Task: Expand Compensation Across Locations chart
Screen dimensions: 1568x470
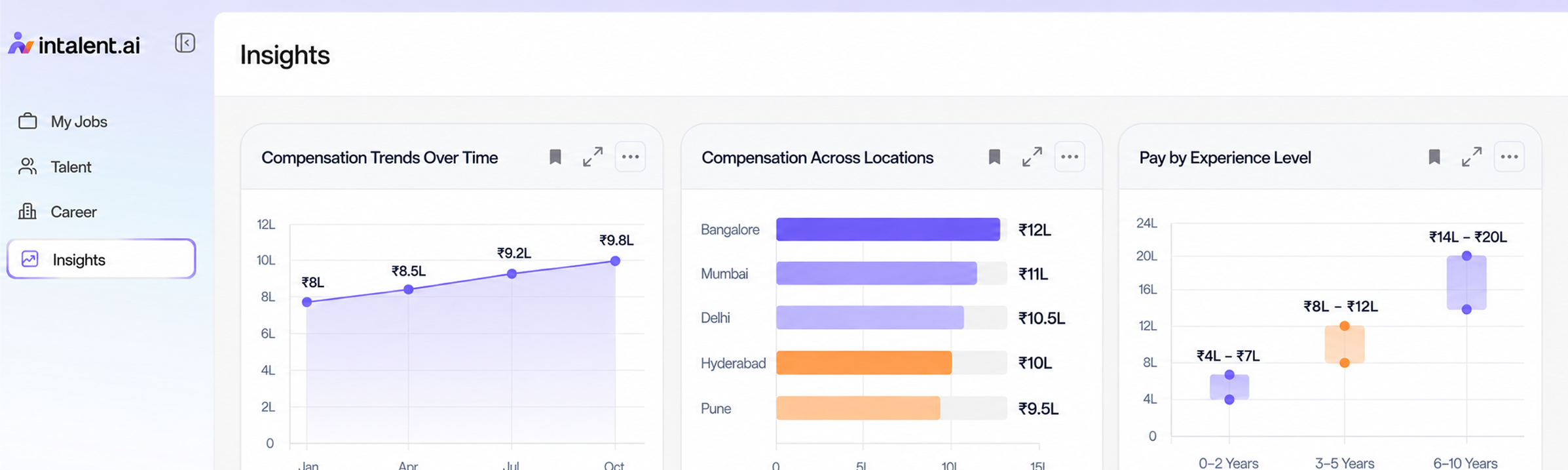Action: tap(1032, 157)
